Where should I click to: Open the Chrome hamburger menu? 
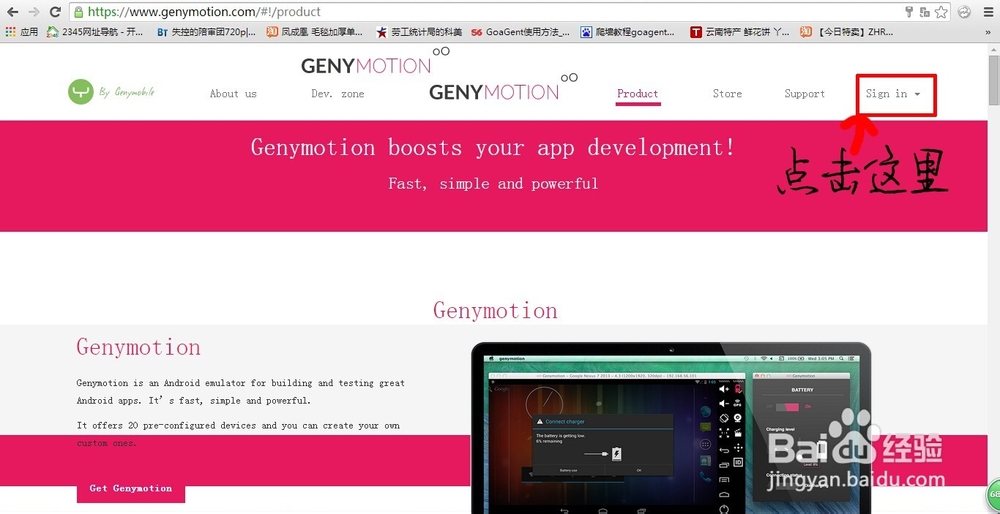[987, 11]
